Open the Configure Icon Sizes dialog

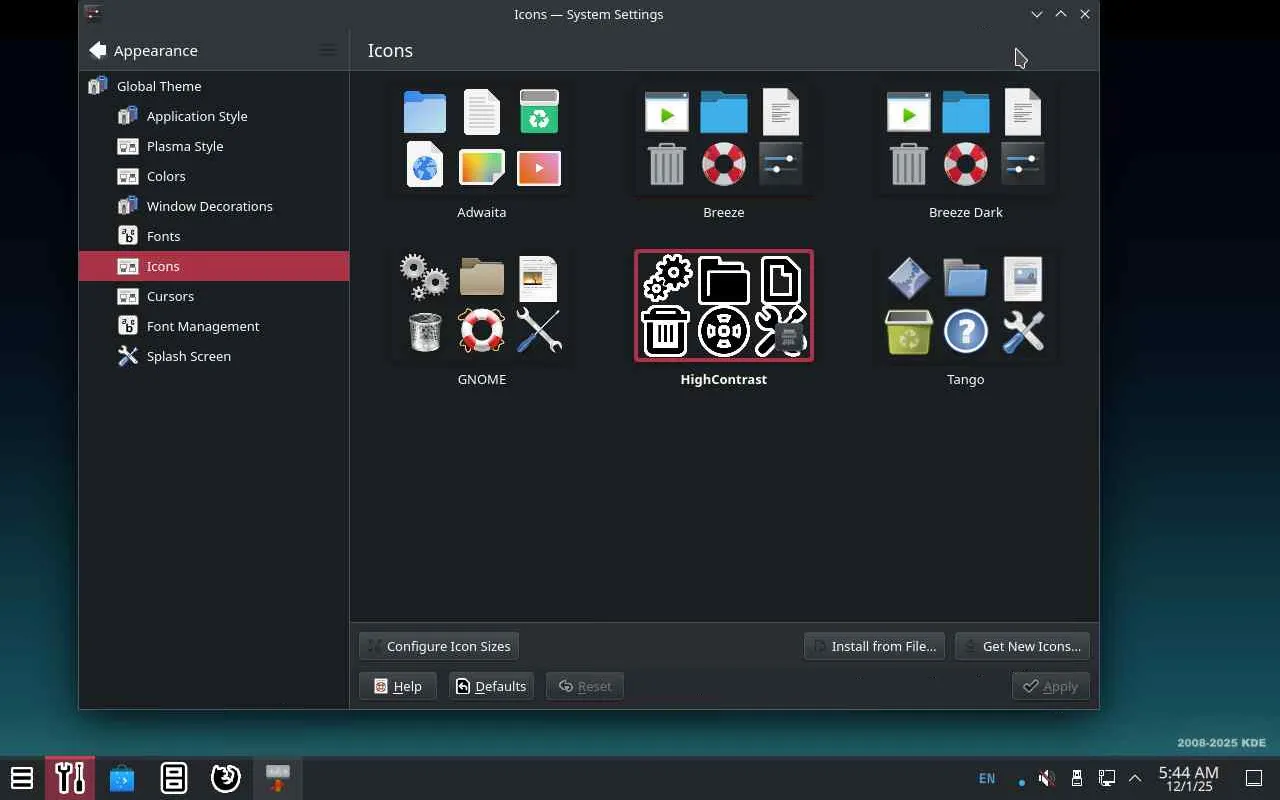(x=439, y=646)
